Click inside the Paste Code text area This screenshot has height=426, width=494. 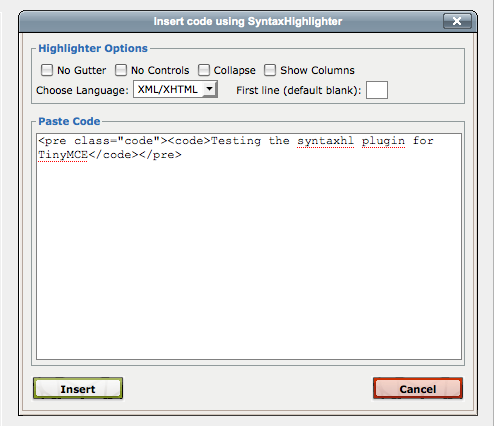click(249, 247)
